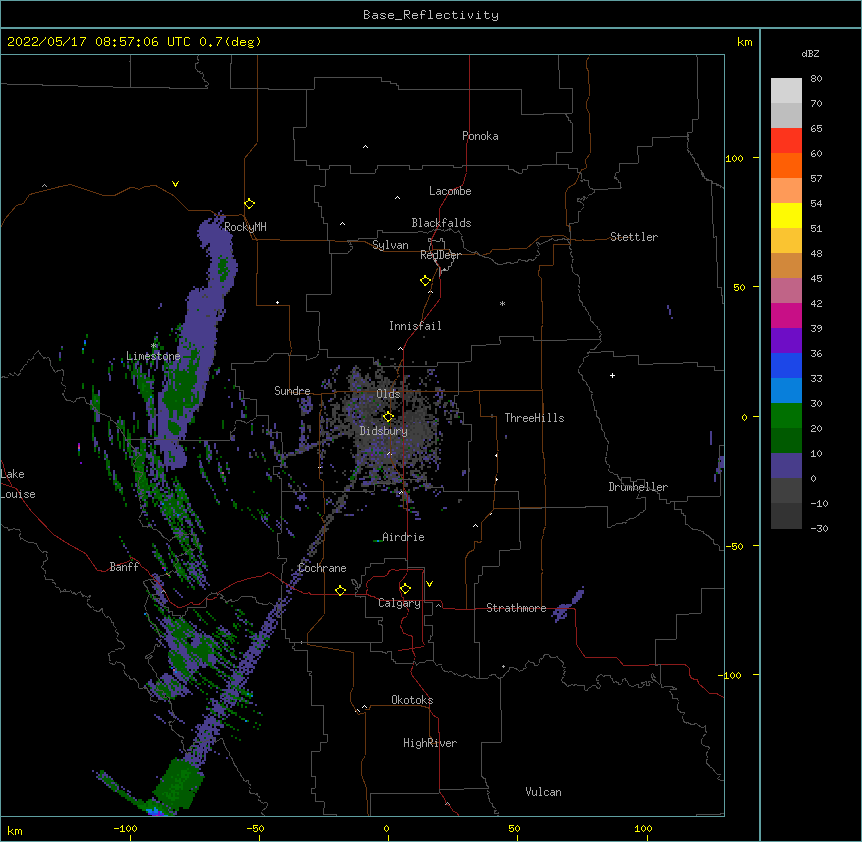
Task: Click the Airdrie city label
Action: 404,537
